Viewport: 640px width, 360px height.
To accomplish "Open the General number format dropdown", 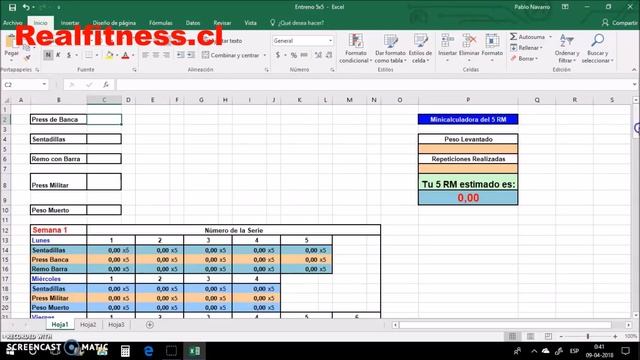I will pyautogui.click(x=330, y=41).
